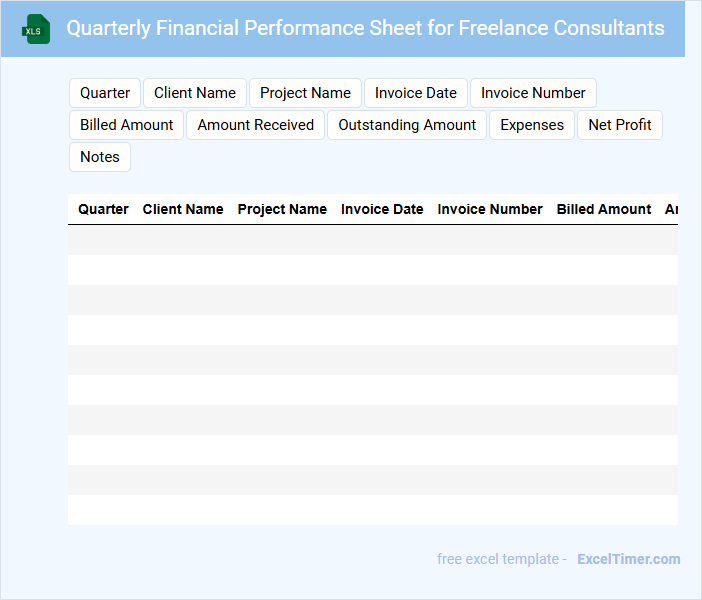Click the Client Name column header

click(183, 210)
